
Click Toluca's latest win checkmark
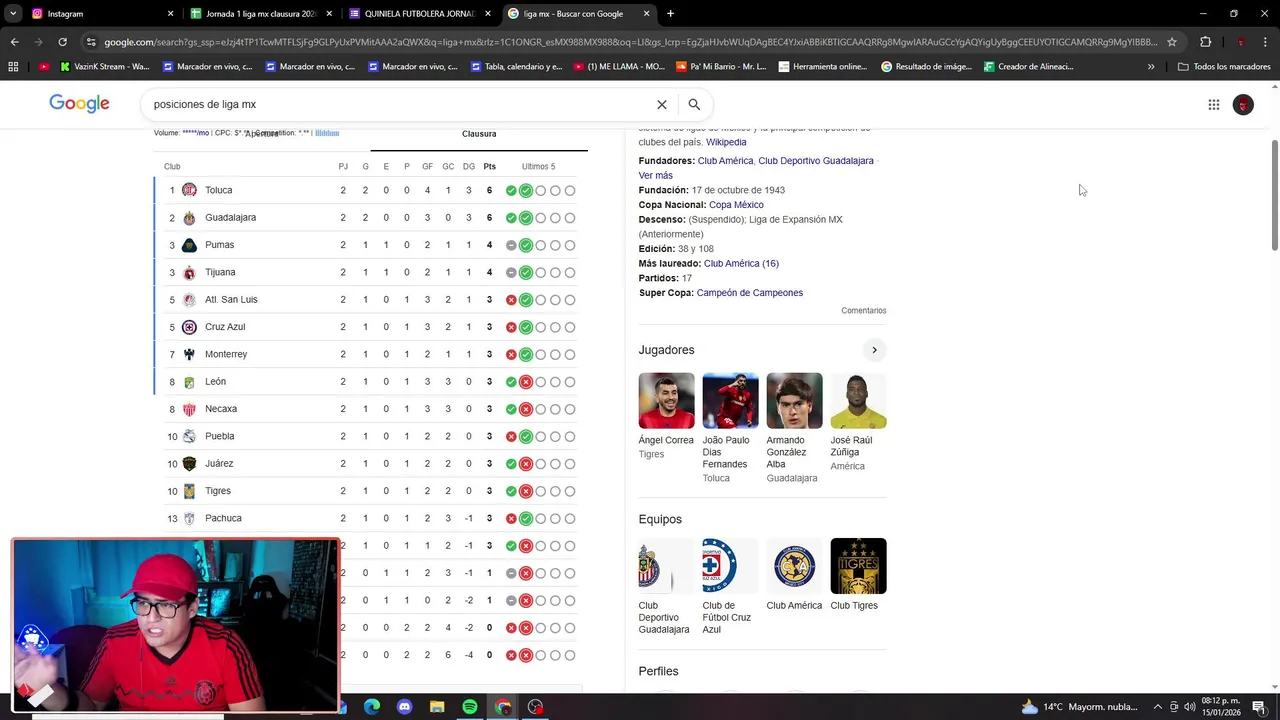(525, 190)
